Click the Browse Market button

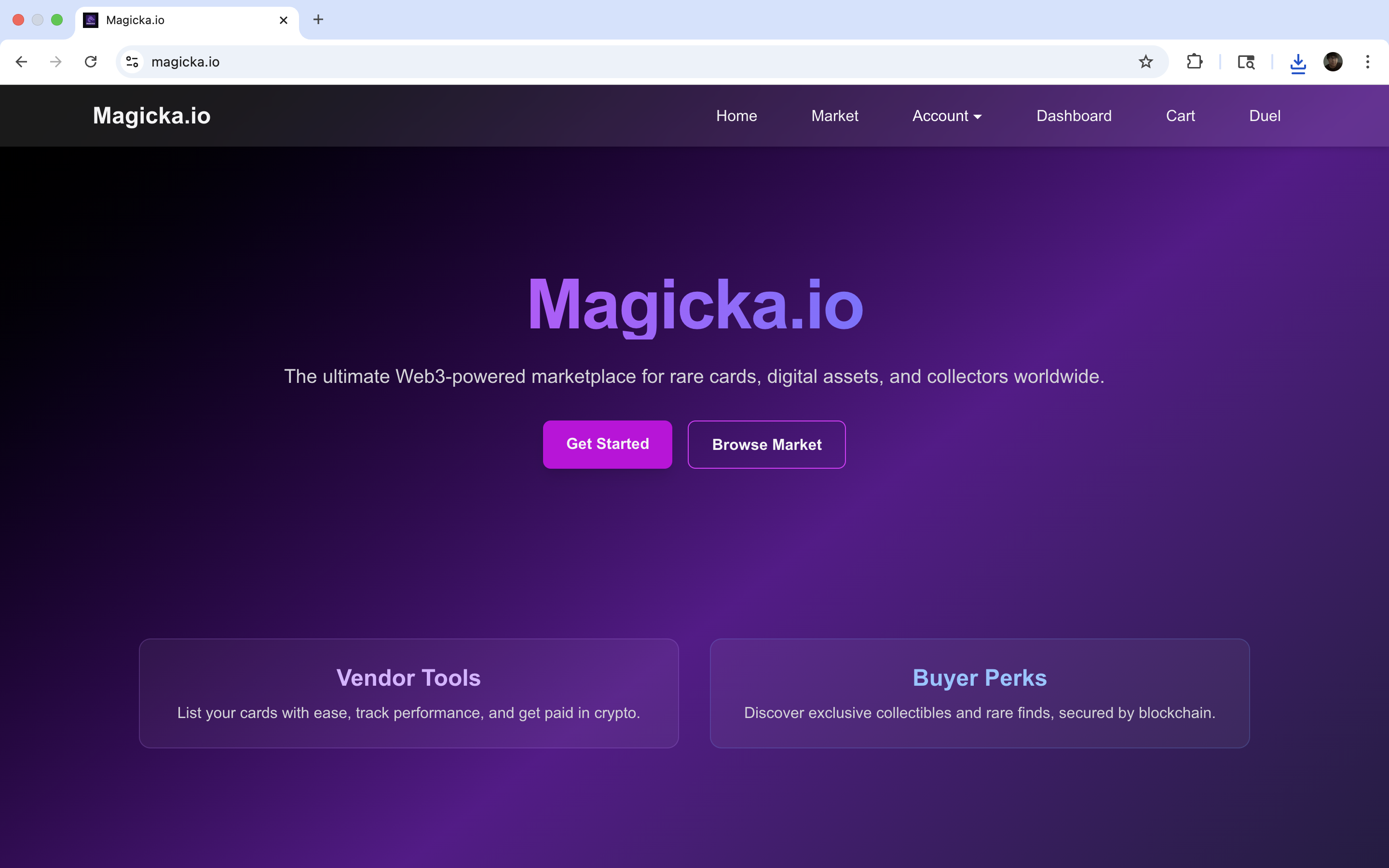pyautogui.click(x=766, y=444)
